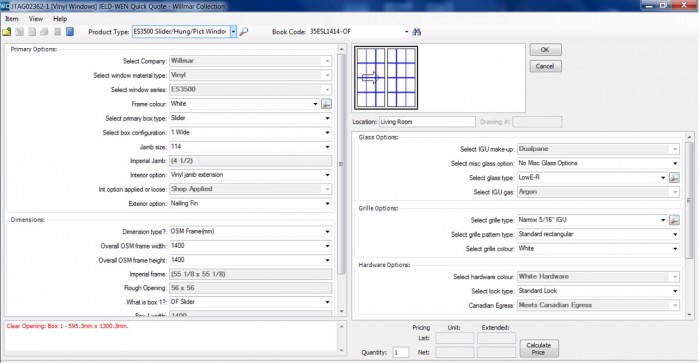Expand the Frame colour dropdown
Screen dimensions: 700x363
[315, 104]
